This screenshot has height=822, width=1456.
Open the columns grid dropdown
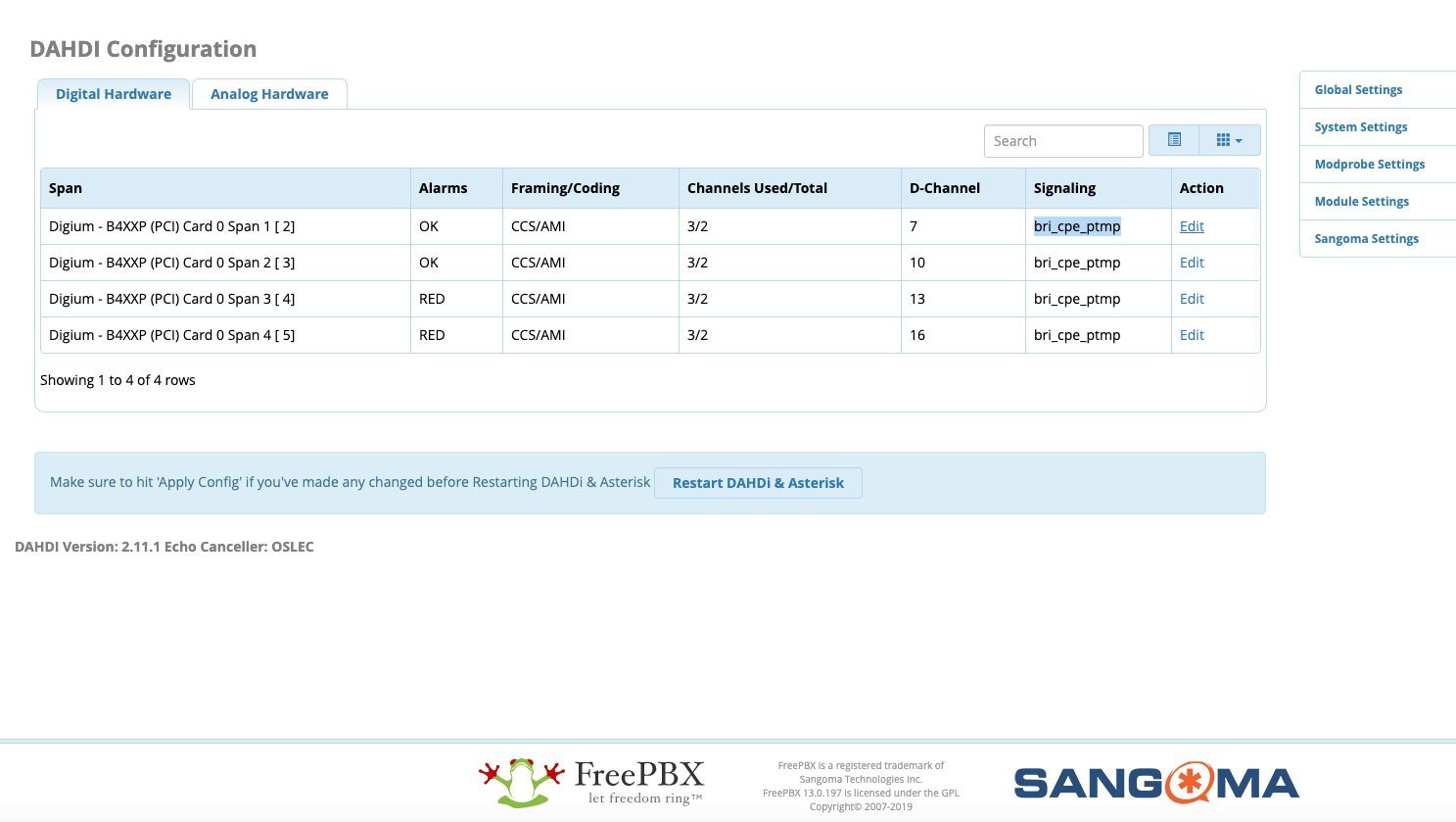click(x=1229, y=140)
